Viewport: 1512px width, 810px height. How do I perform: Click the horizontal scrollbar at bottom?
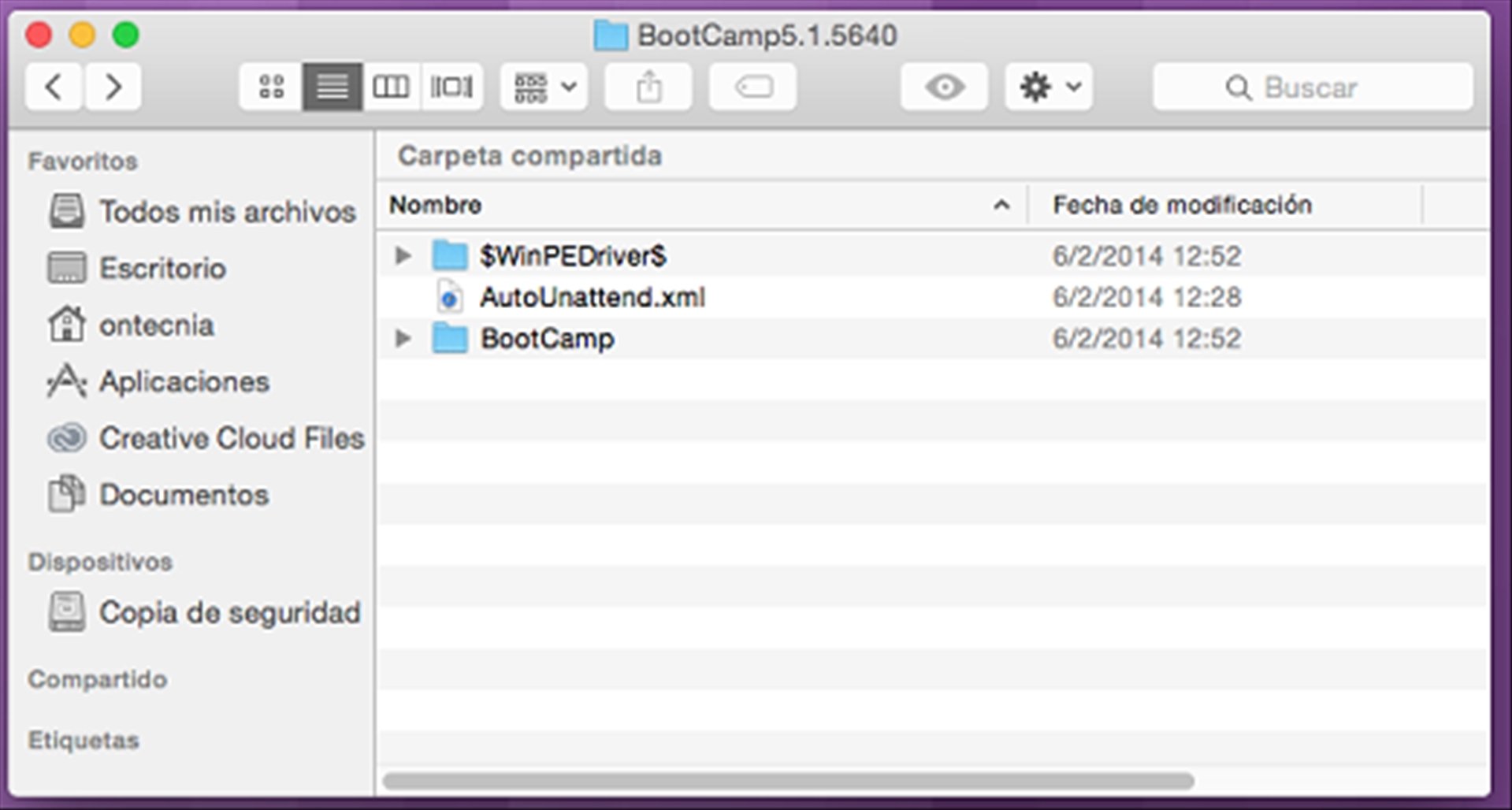[788, 781]
